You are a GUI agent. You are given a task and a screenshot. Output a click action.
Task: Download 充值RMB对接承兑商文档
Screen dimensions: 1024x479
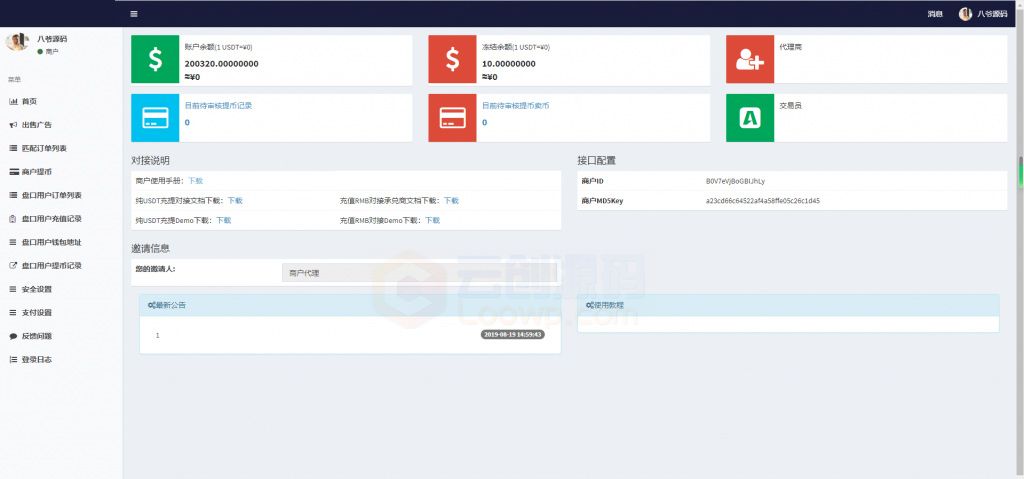[x=451, y=201]
